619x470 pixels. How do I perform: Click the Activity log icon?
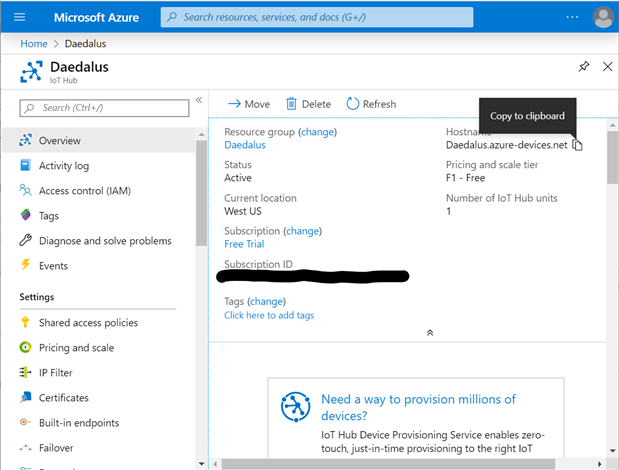(x=26, y=165)
